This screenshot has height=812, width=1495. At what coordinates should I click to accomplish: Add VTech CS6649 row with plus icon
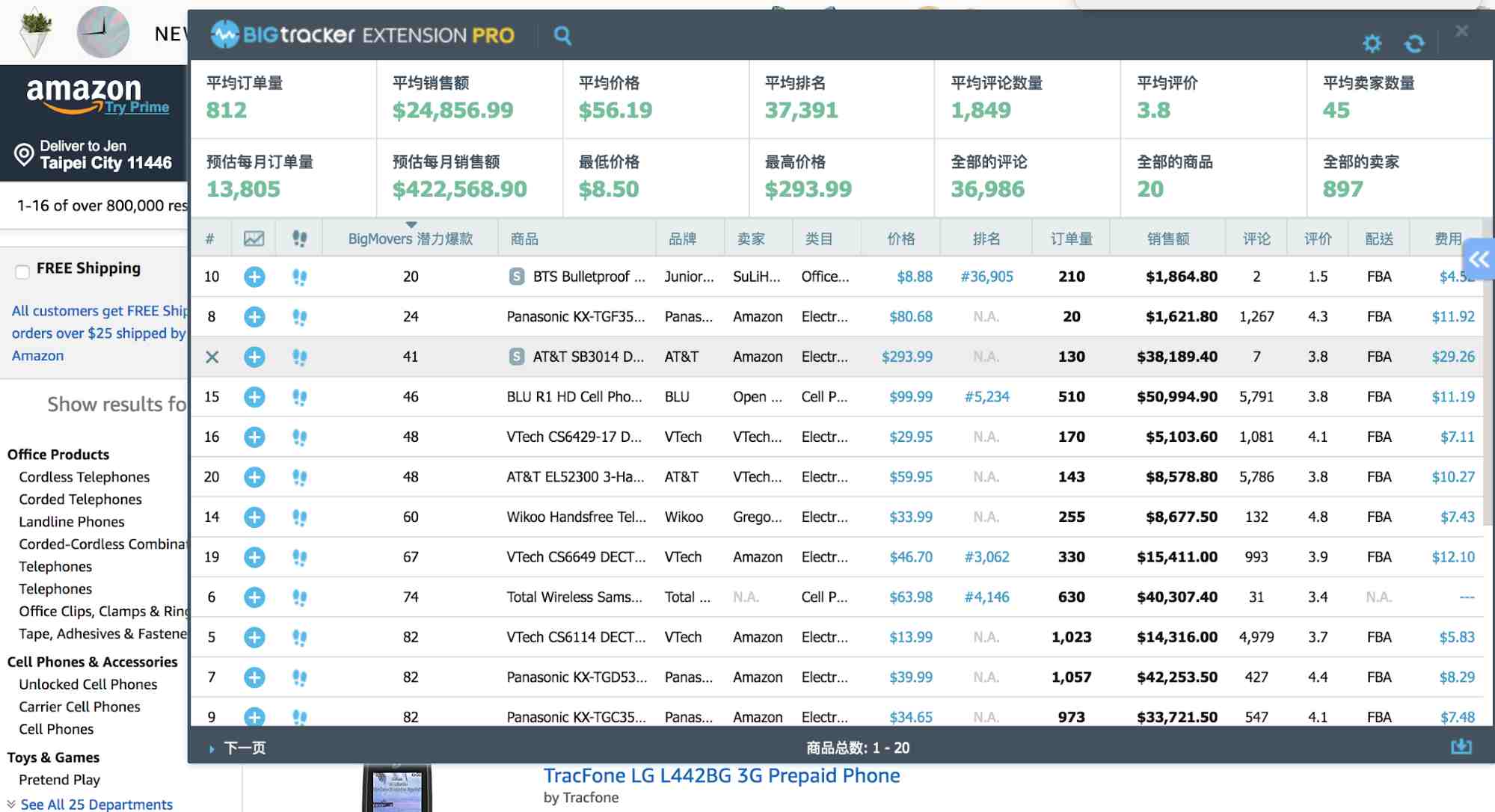pyautogui.click(x=254, y=557)
